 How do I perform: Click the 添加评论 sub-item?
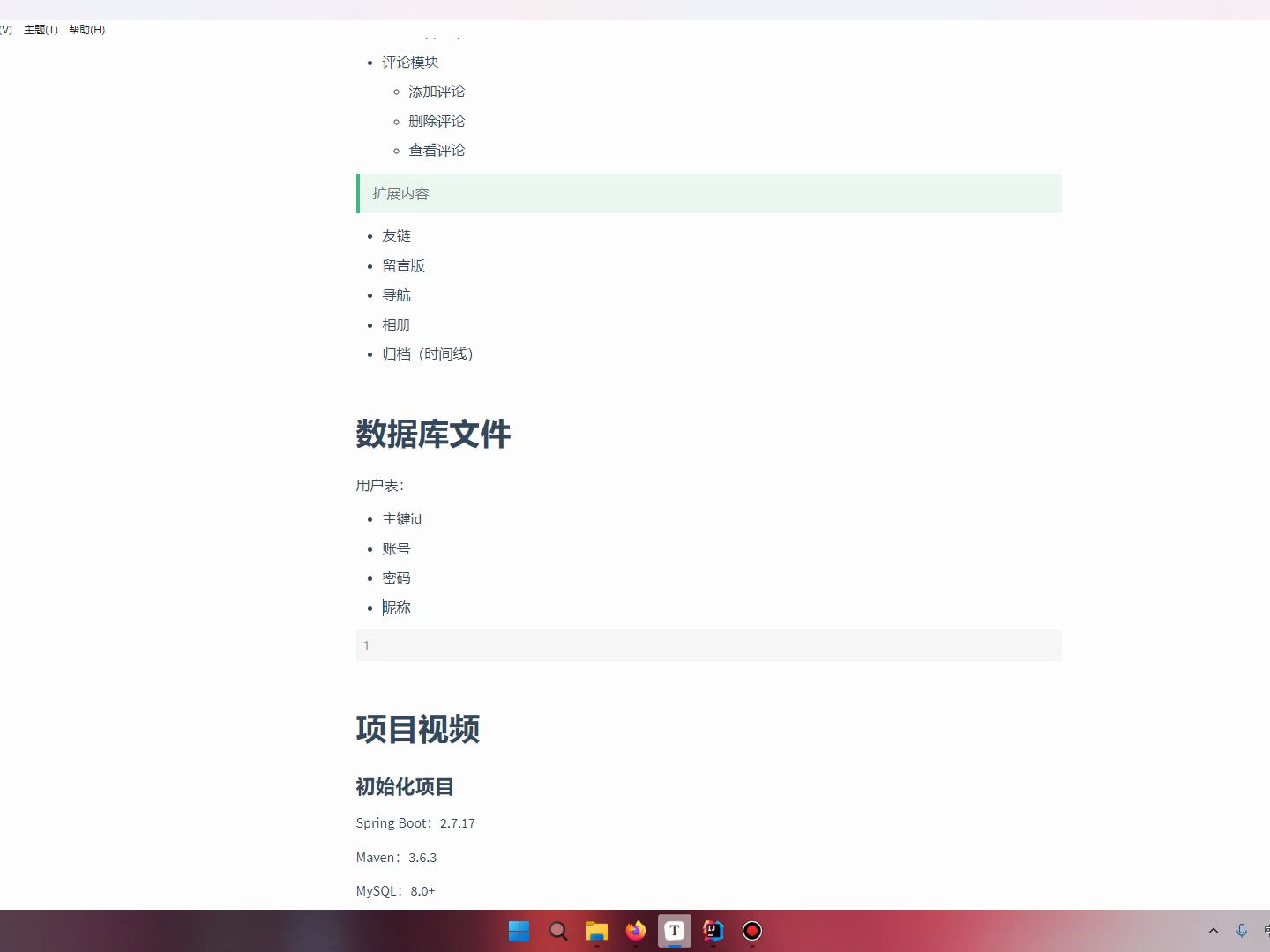pos(437,92)
